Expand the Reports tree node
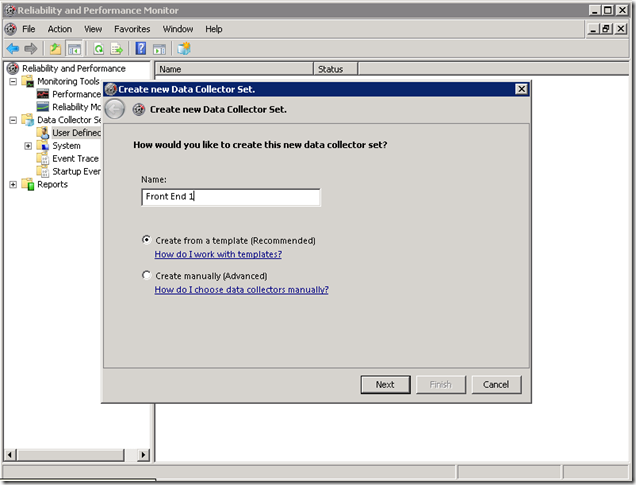Screen dimensions: 636x485 13,185
